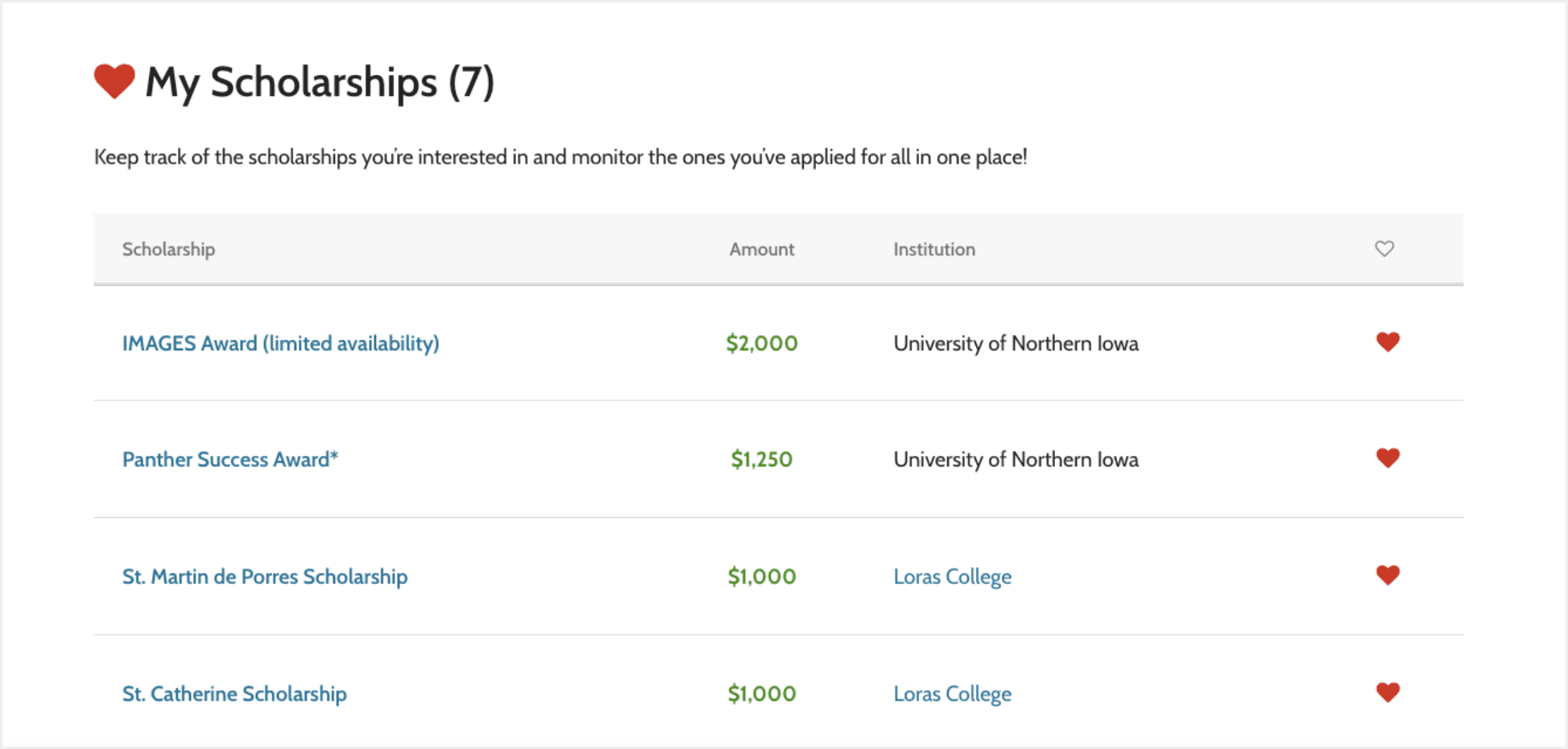View the St. Martin de Porres Scholarship
Viewport: 1568px width, 749px height.
coord(264,577)
